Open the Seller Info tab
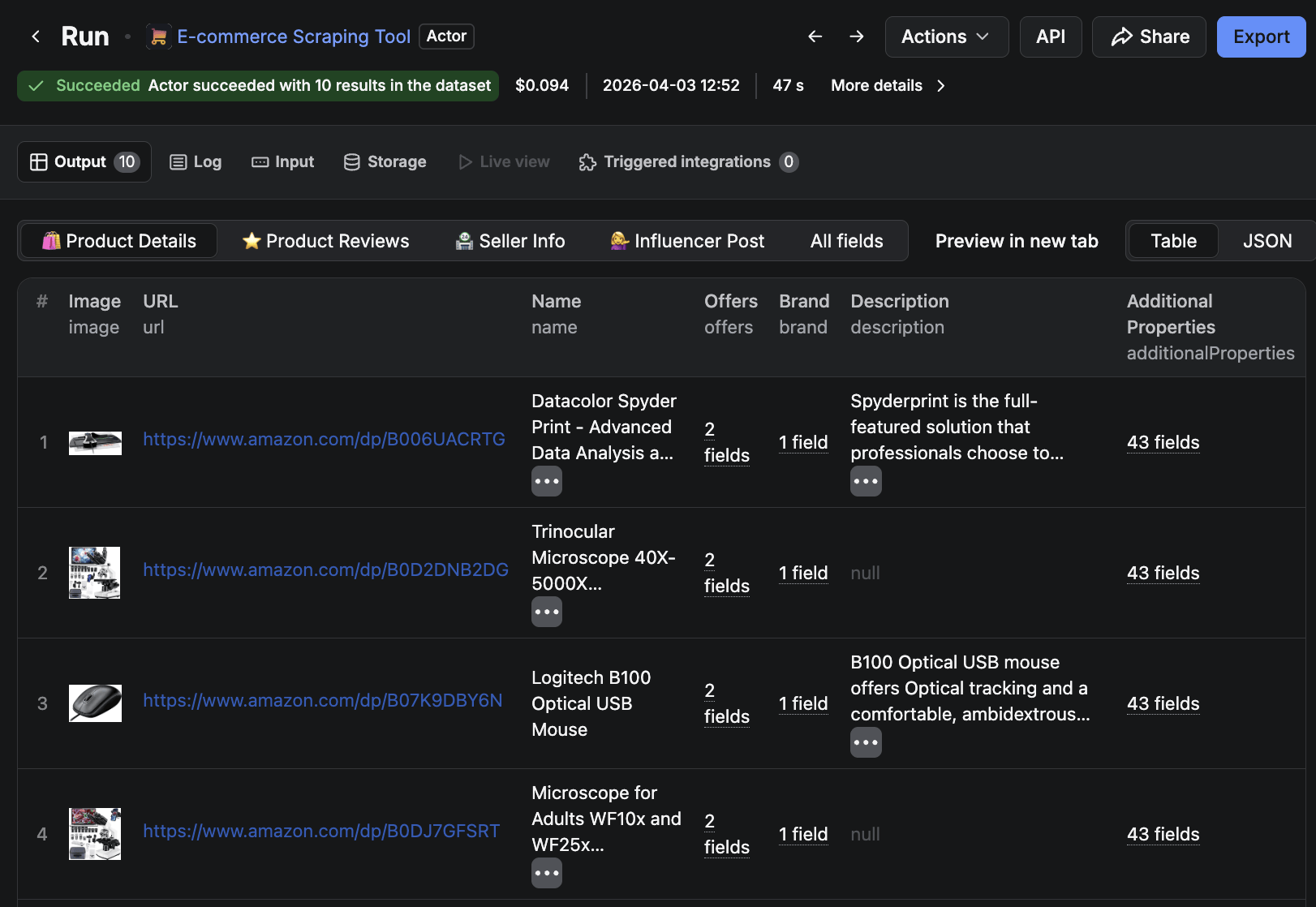The width and height of the screenshot is (1316, 907). point(510,240)
